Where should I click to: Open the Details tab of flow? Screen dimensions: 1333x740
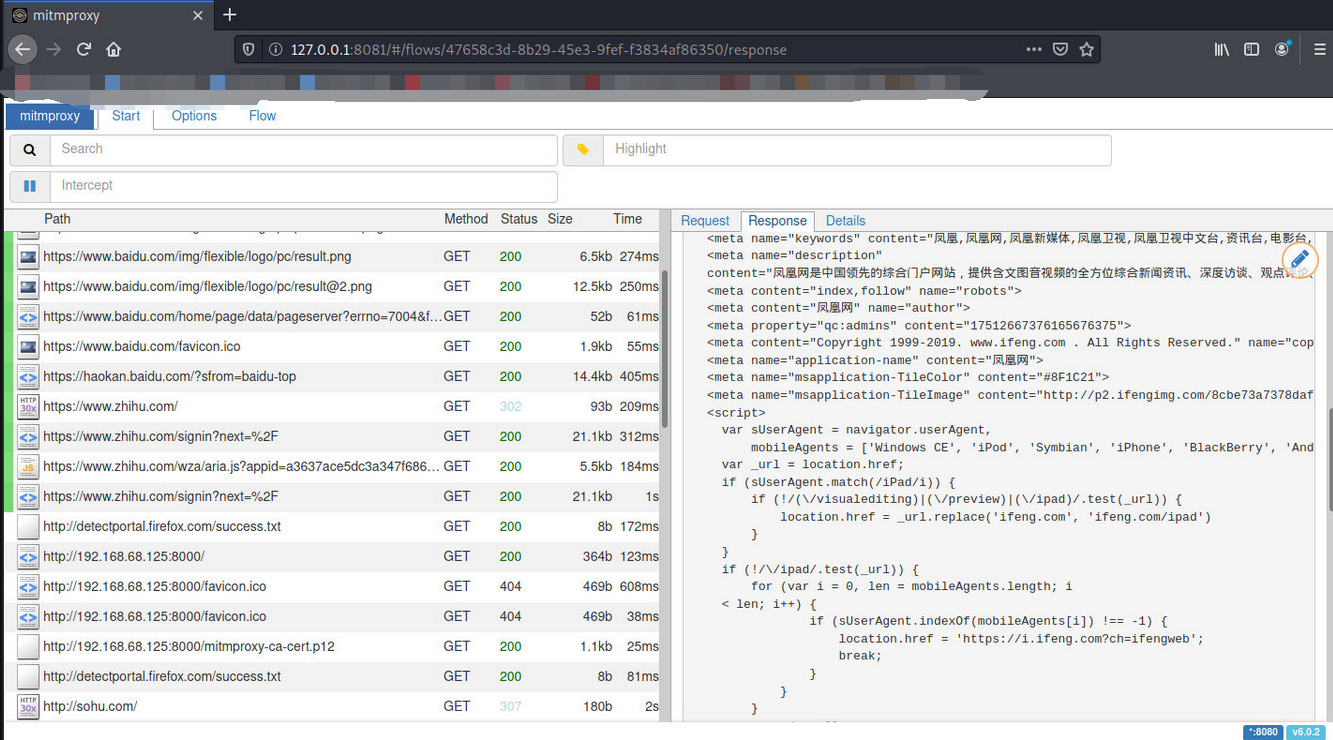[845, 221]
